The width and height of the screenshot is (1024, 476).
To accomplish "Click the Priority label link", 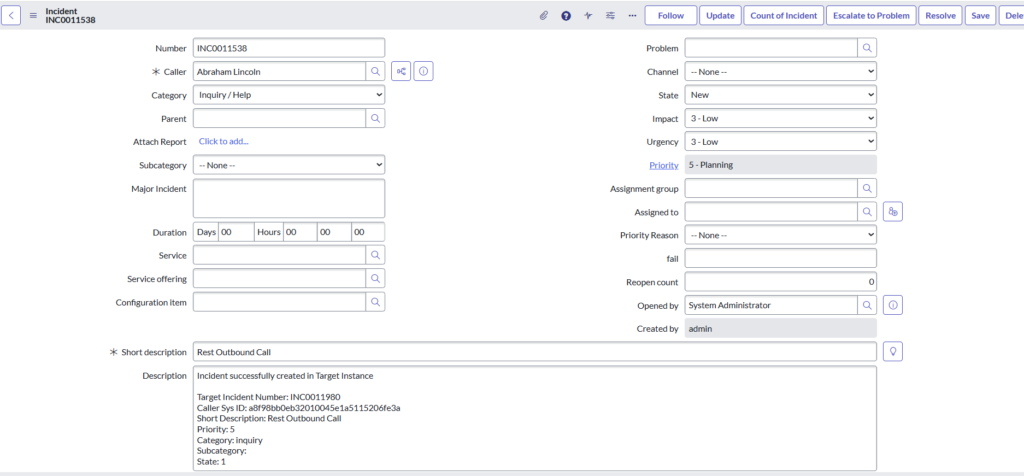I will 664,165.
